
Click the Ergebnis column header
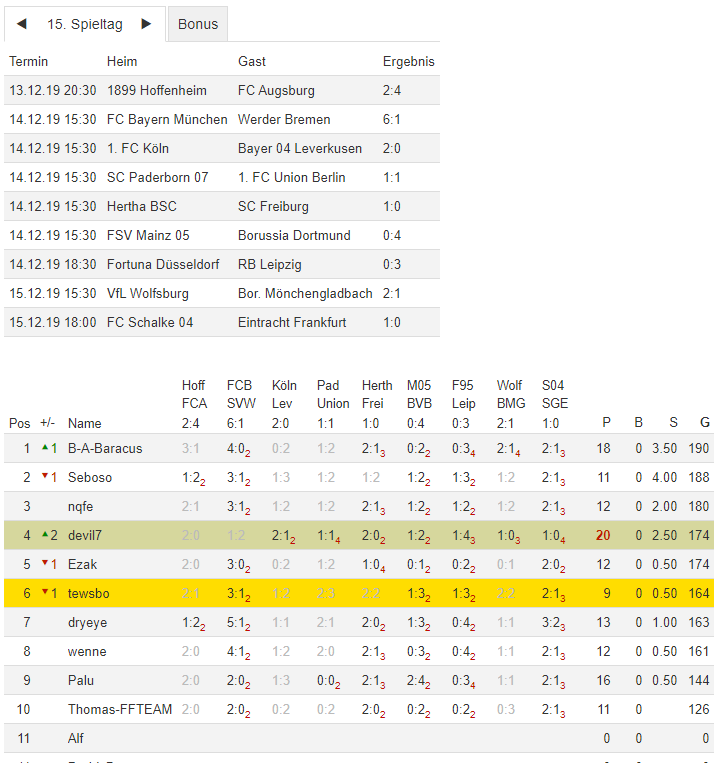pyautogui.click(x=408, y=61)
